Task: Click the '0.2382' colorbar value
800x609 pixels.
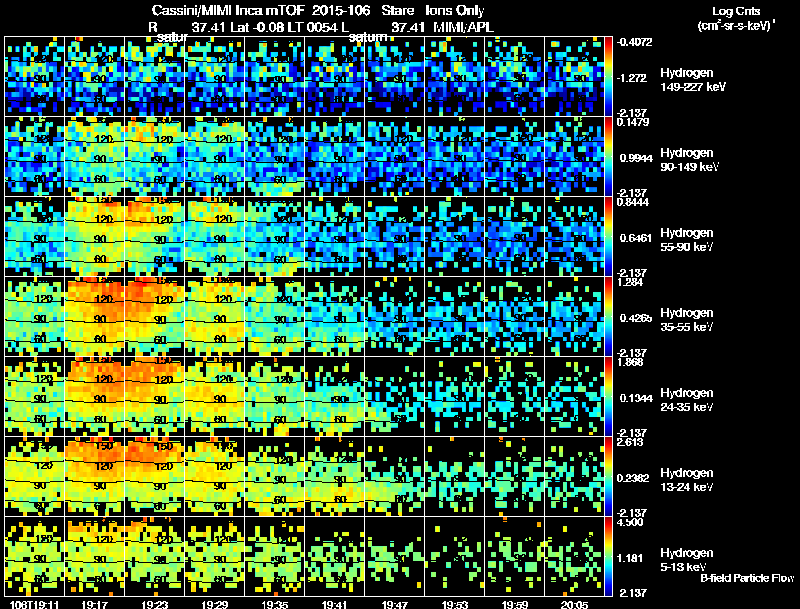Action: tap(636, 478)
